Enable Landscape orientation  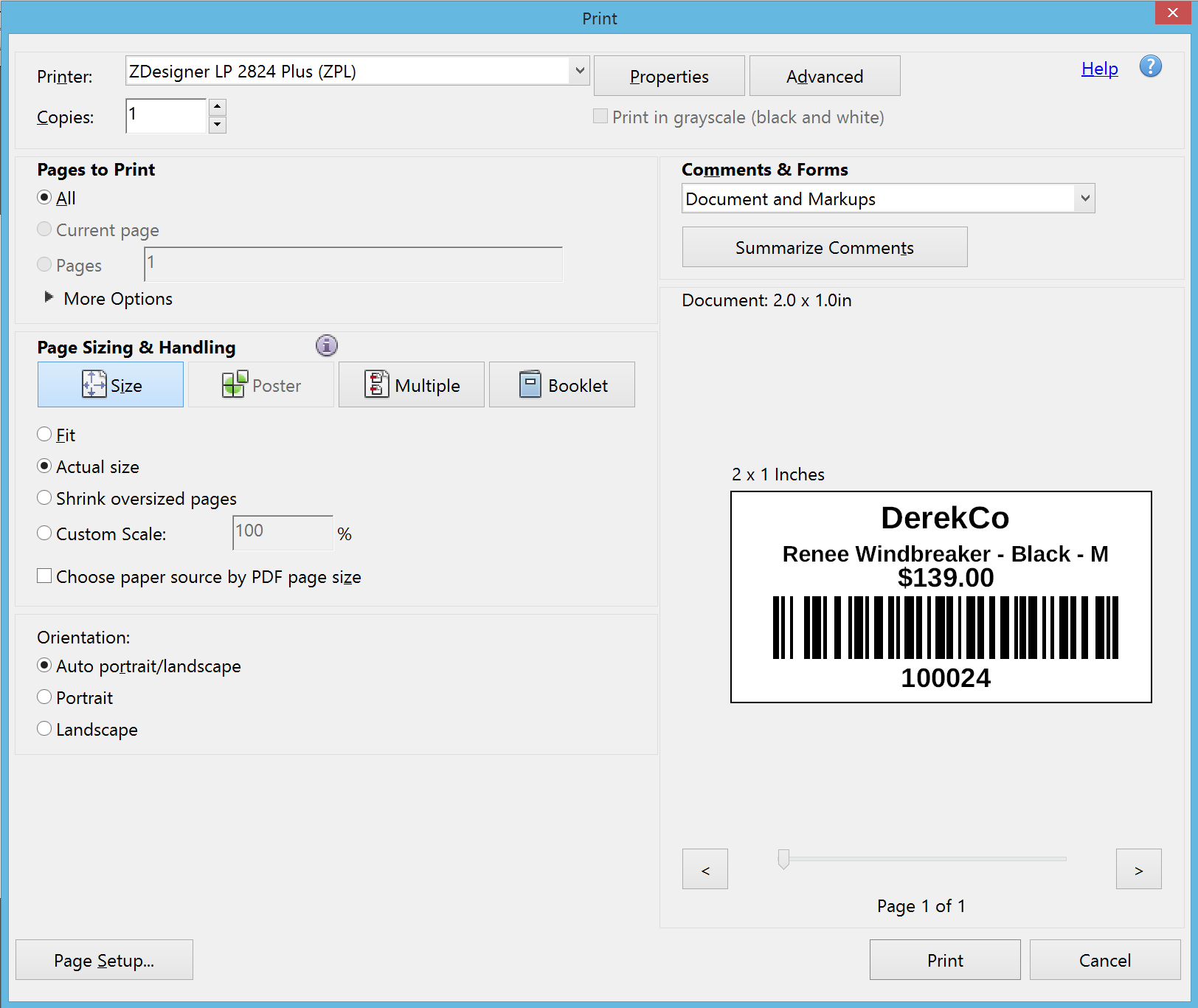44,728
